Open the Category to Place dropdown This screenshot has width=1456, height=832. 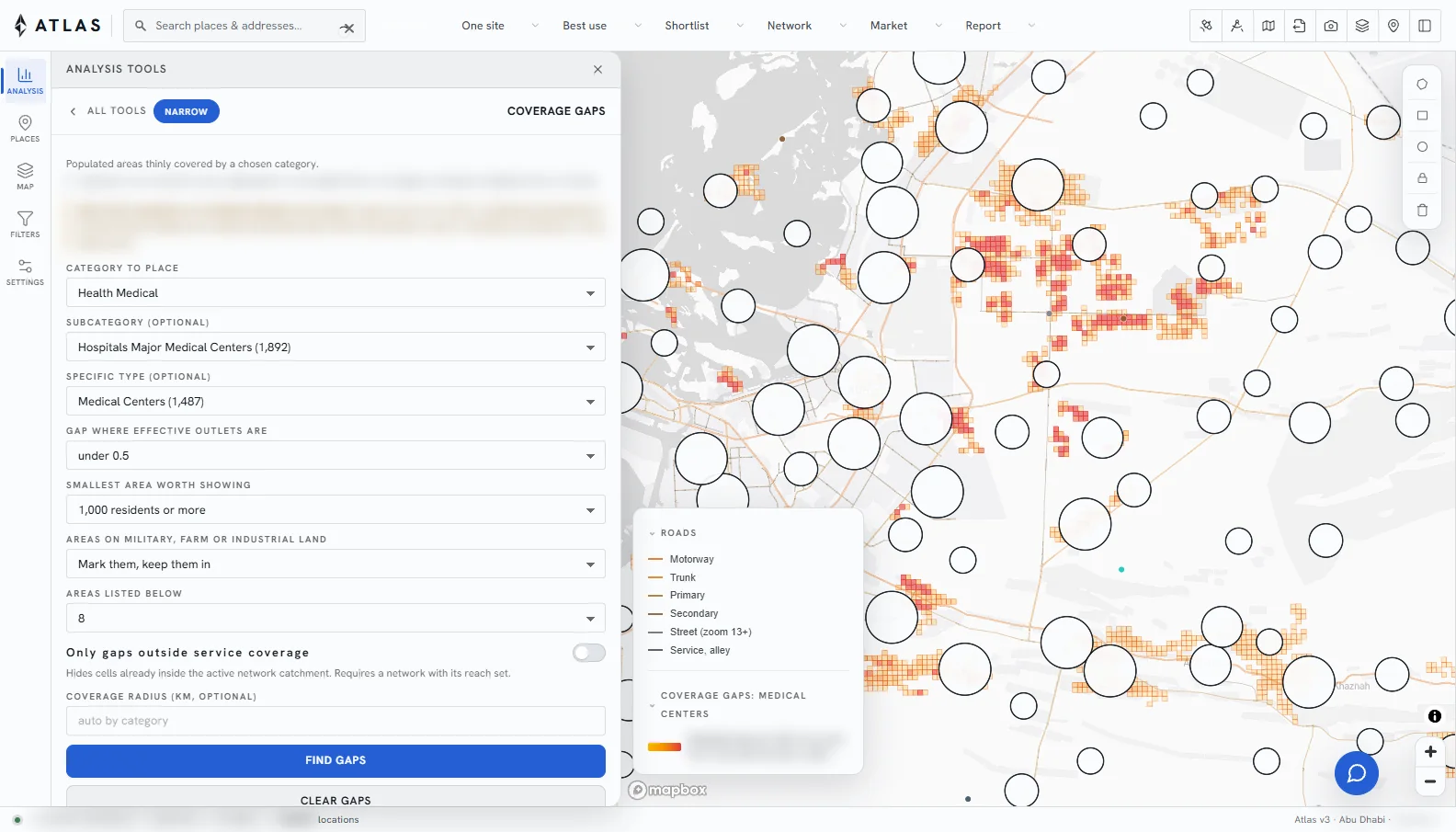pyautogui.click(x=336, y=292)
